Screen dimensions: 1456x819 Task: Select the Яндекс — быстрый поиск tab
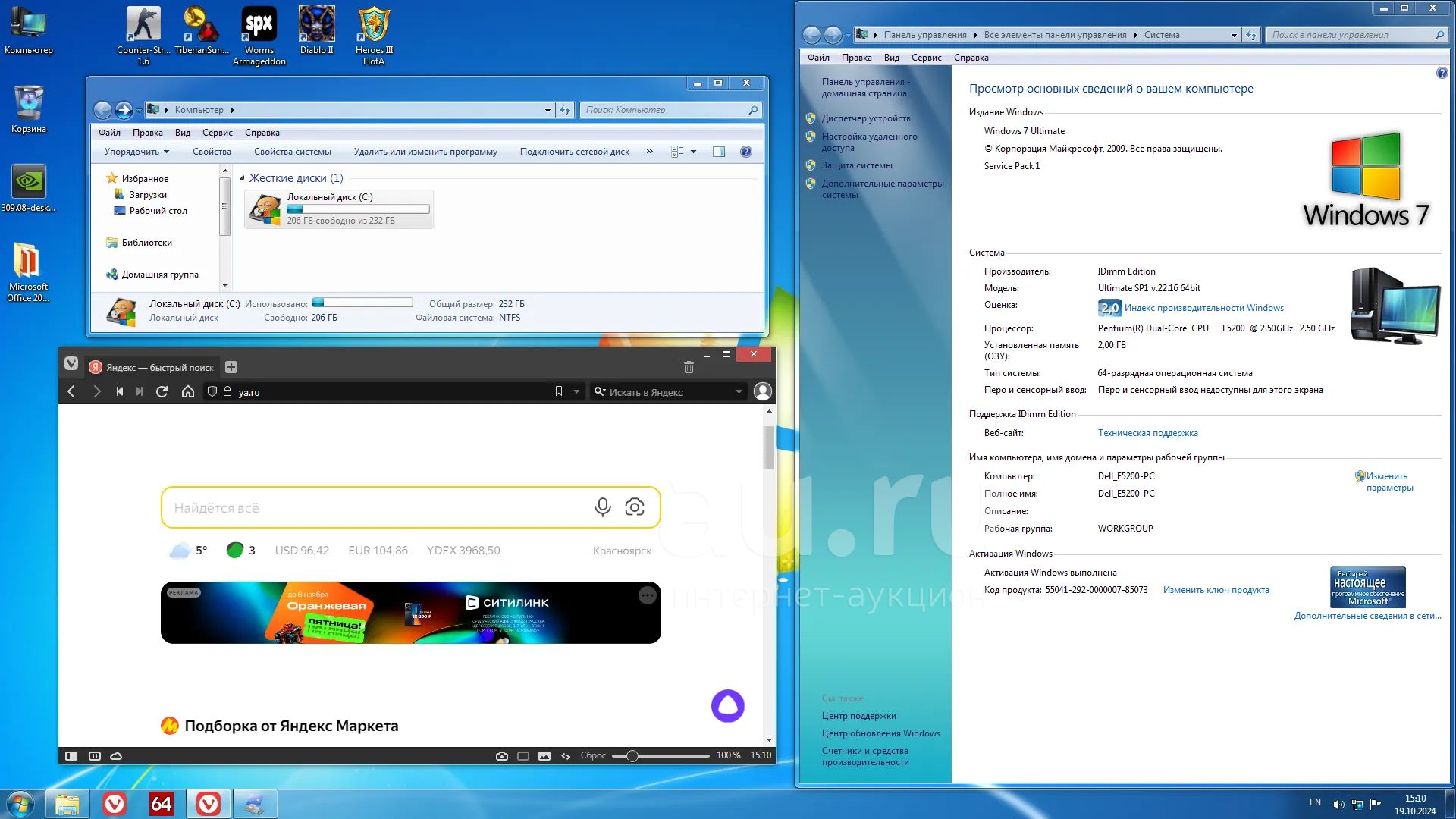coord(152,367)
